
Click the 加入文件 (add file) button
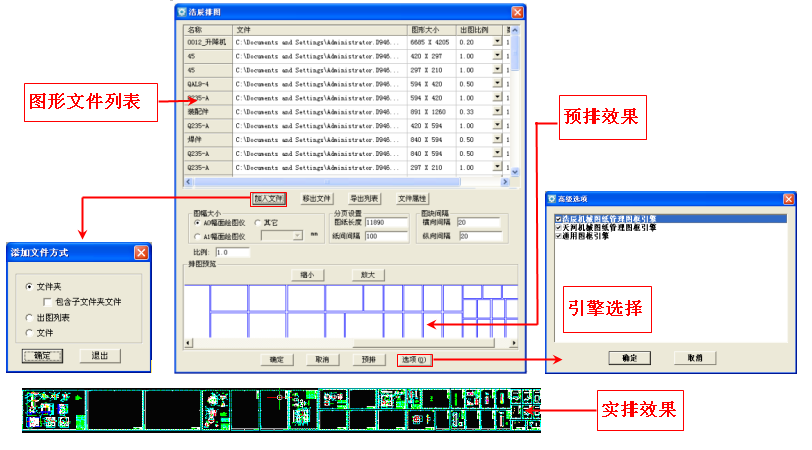[x=268, y=199]
